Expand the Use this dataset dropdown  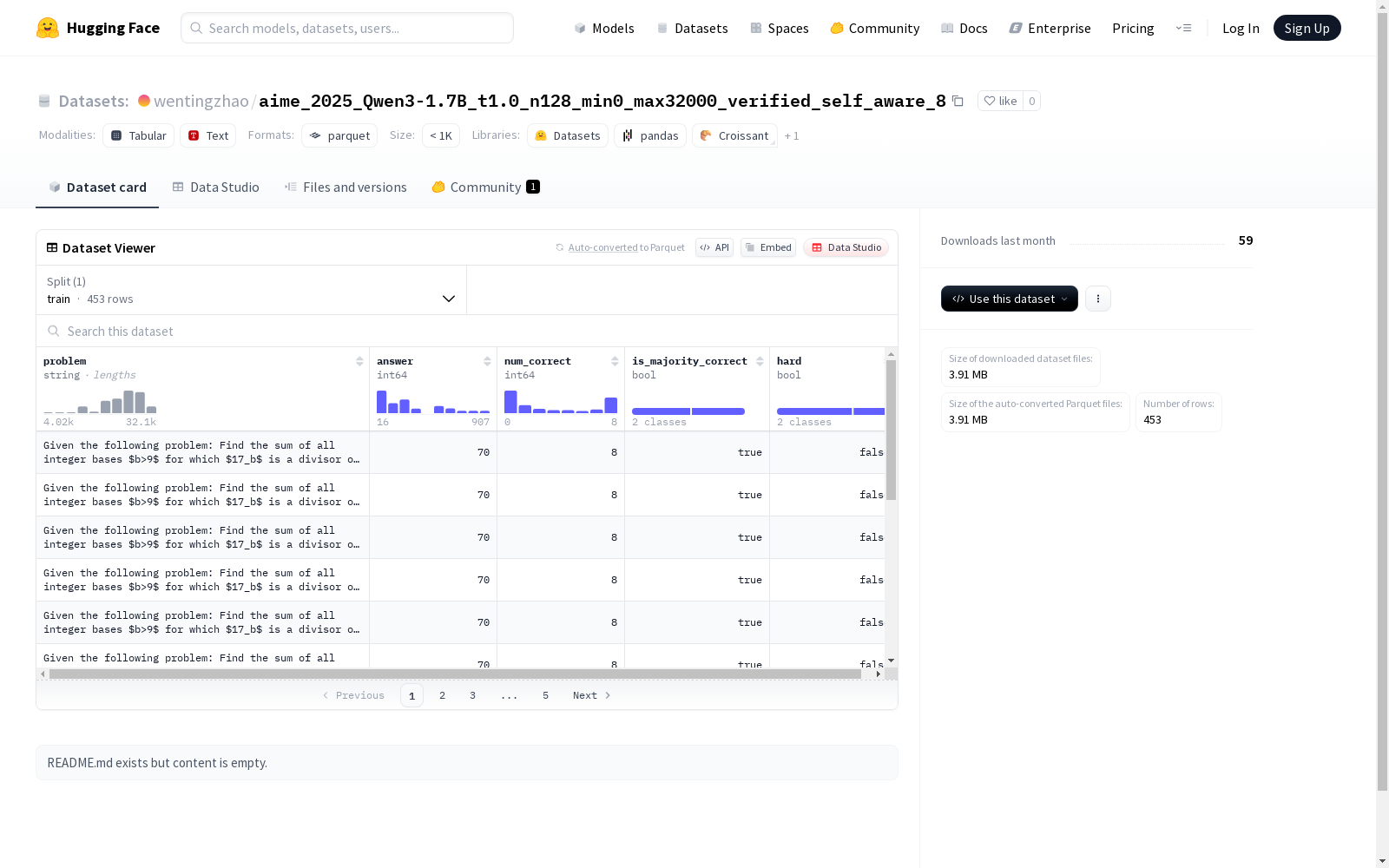1010,299
